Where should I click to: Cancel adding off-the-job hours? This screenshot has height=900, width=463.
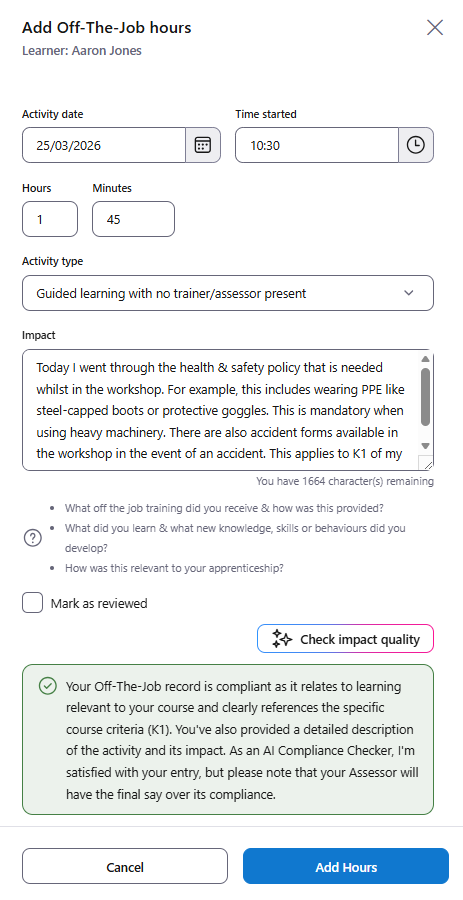tap(125, 866)
